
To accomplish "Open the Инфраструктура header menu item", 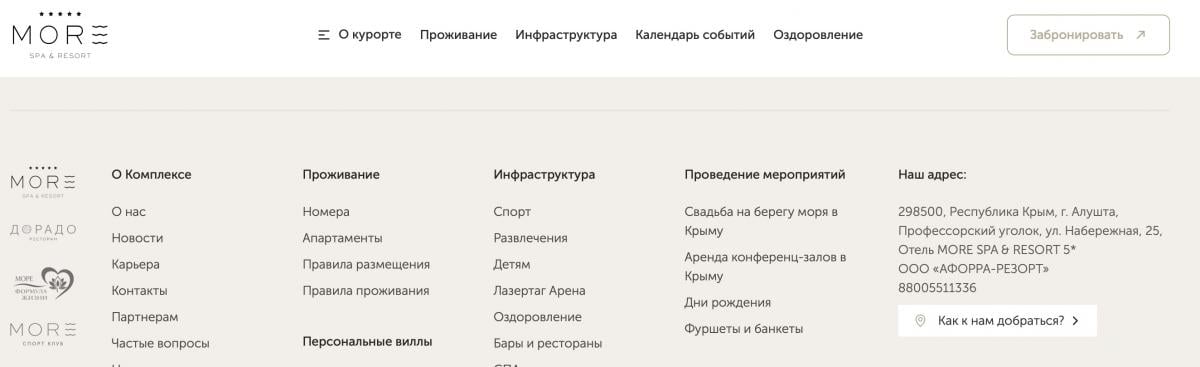I will tap(566, 35).
